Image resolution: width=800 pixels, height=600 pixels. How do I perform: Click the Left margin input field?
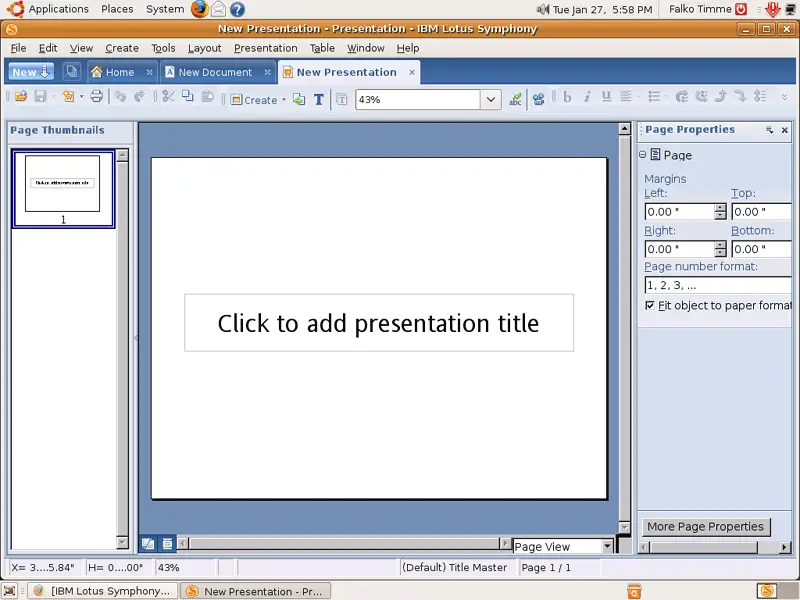680,212
